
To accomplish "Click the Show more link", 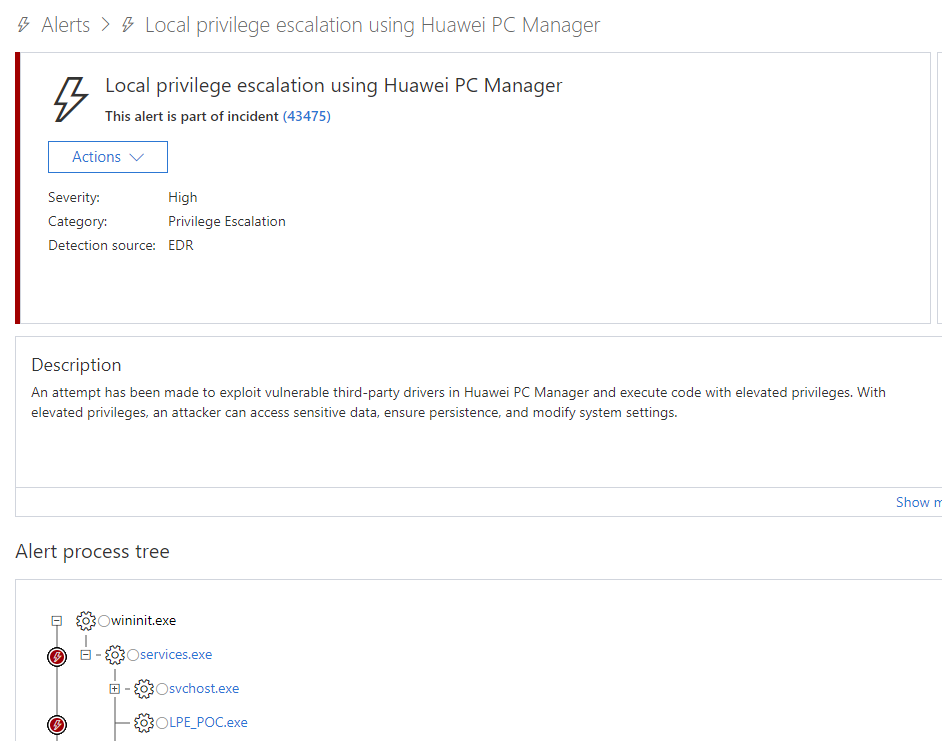I will point(916,502).
